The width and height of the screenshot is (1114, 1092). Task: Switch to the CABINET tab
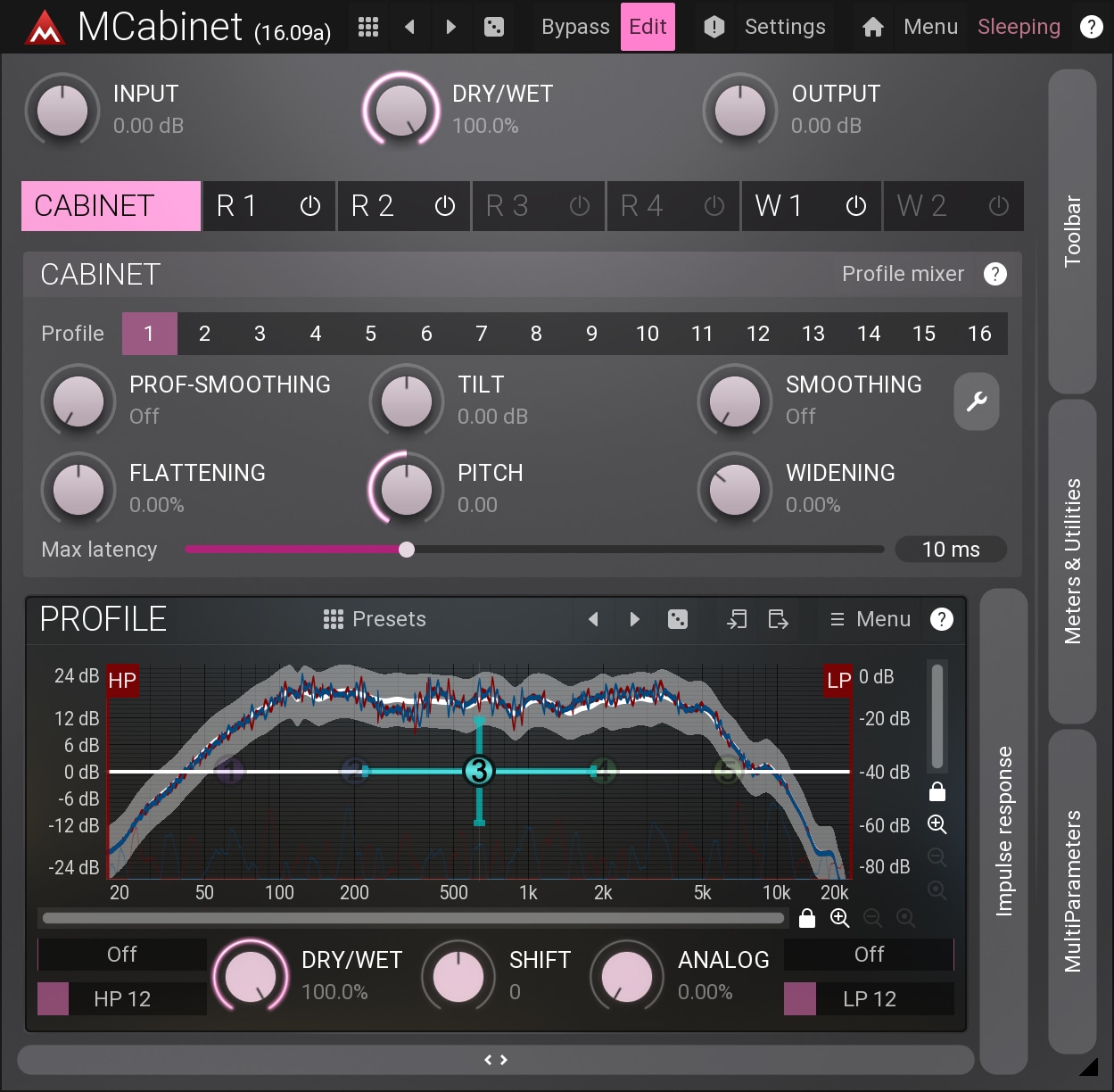tap(111, 206)
